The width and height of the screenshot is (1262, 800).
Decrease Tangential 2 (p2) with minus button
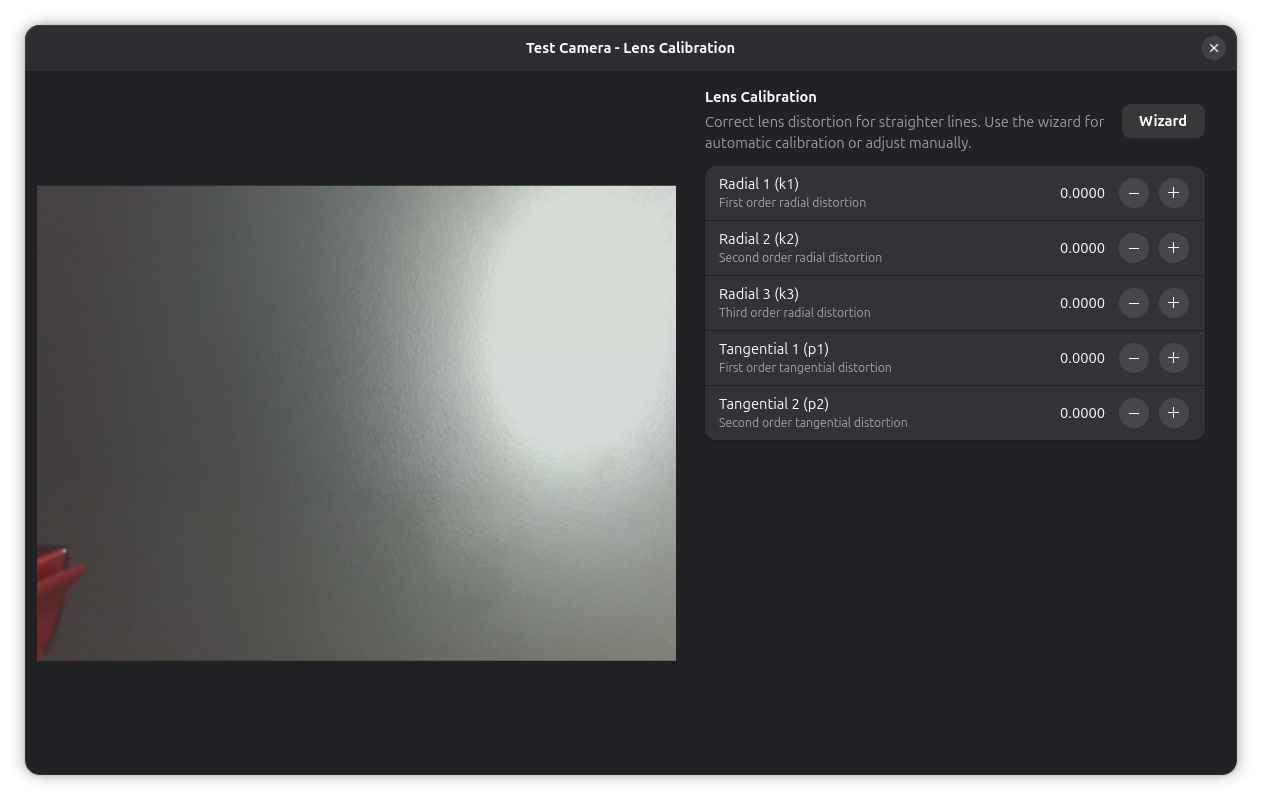click(1133, 413)
